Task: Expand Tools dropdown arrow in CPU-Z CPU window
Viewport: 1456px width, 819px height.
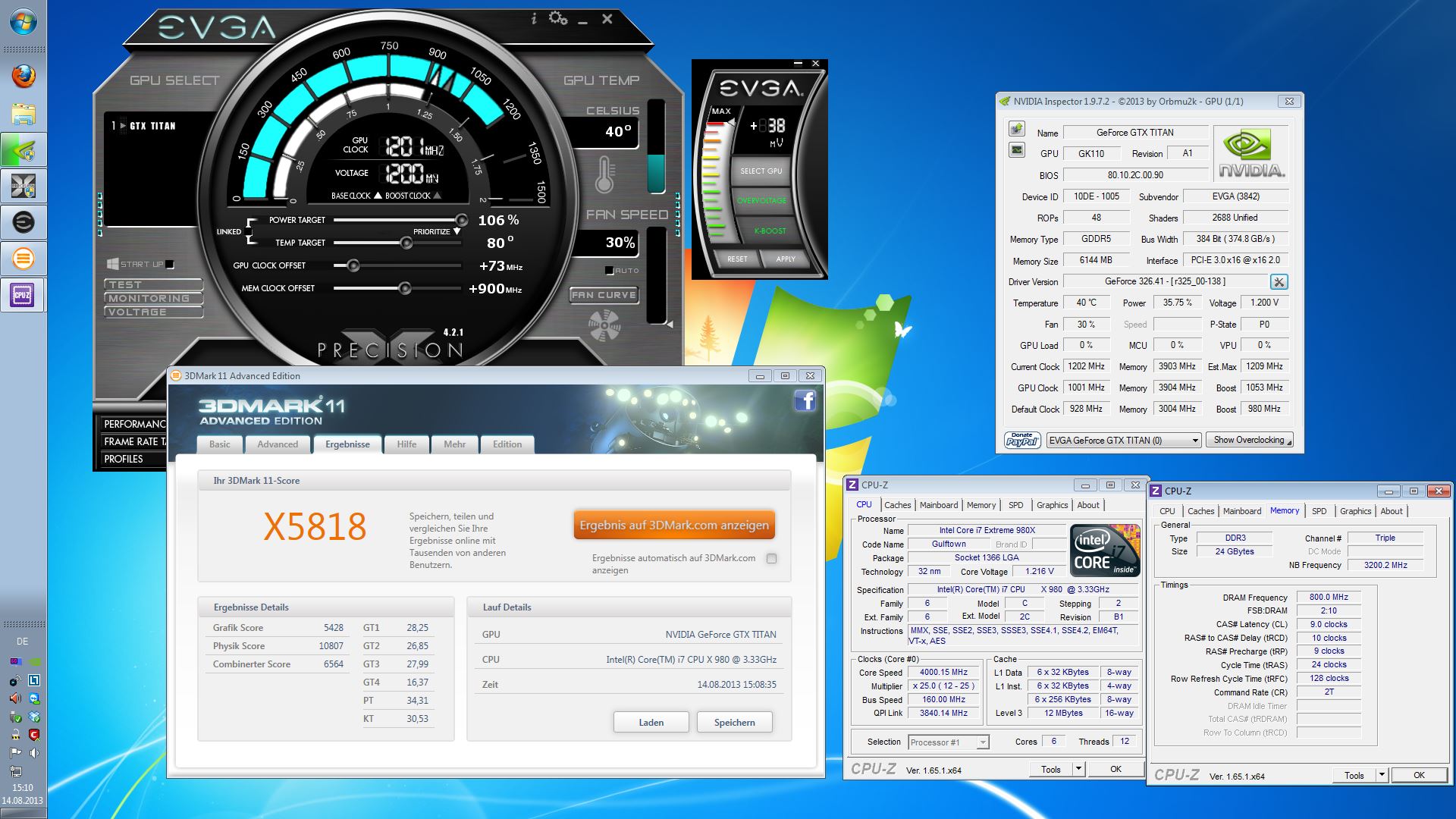Action: click(x=1078, y=769)
